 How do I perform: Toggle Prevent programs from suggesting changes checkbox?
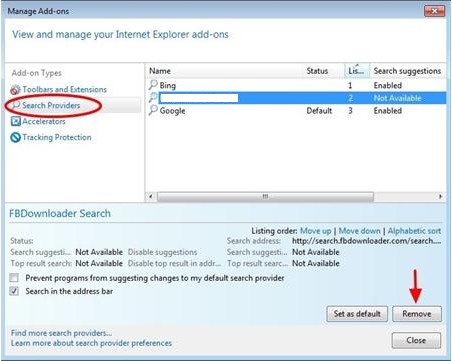14,278
